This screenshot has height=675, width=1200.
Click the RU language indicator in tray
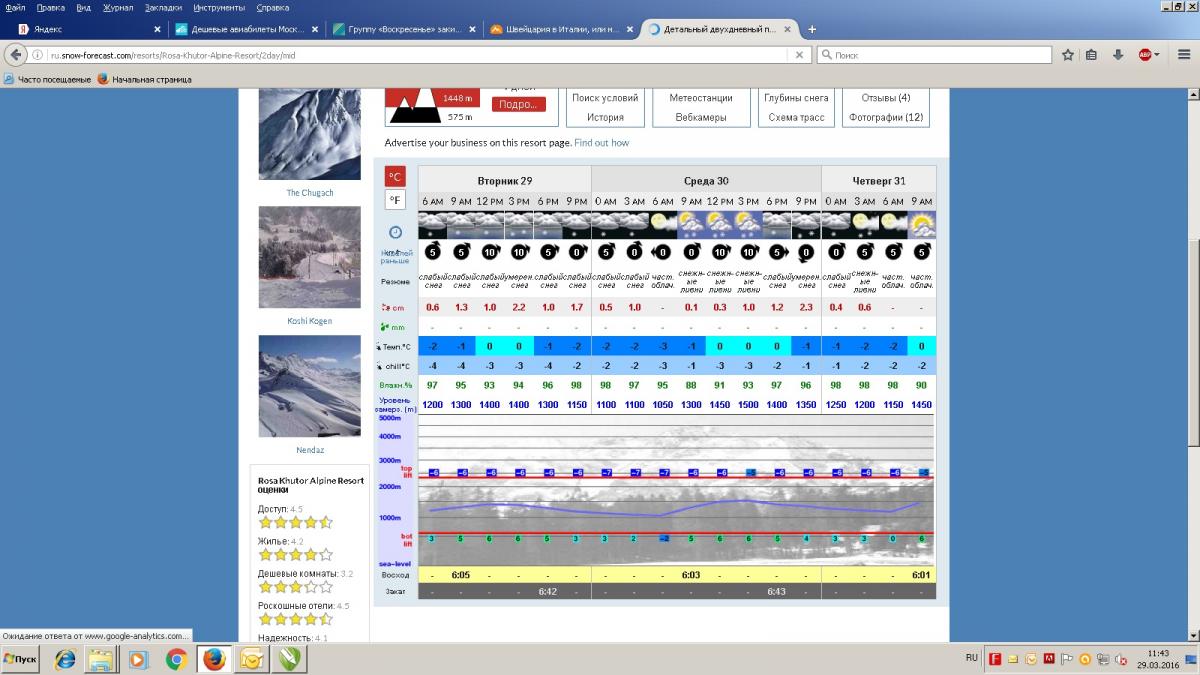(972, 658)
